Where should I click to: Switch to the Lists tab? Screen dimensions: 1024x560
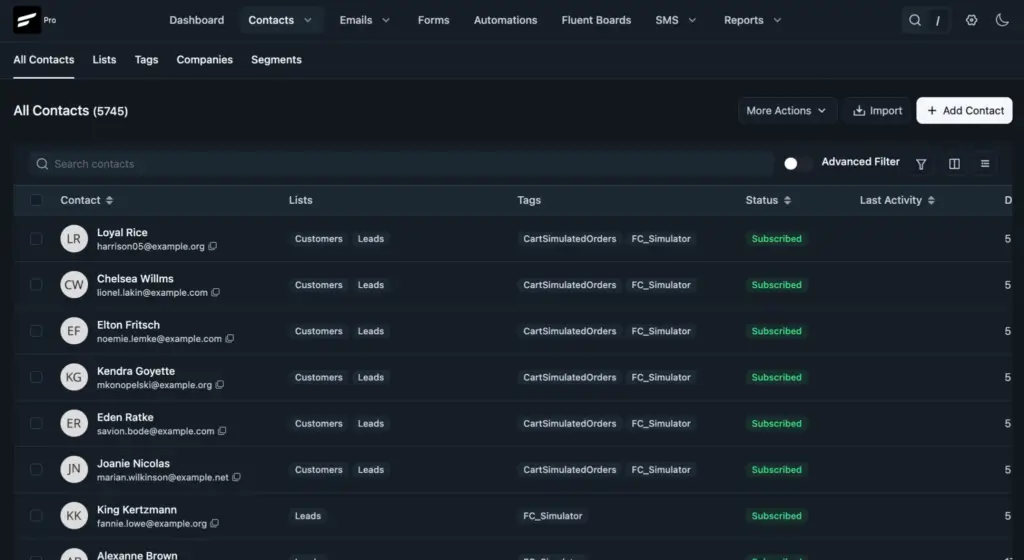104,59
